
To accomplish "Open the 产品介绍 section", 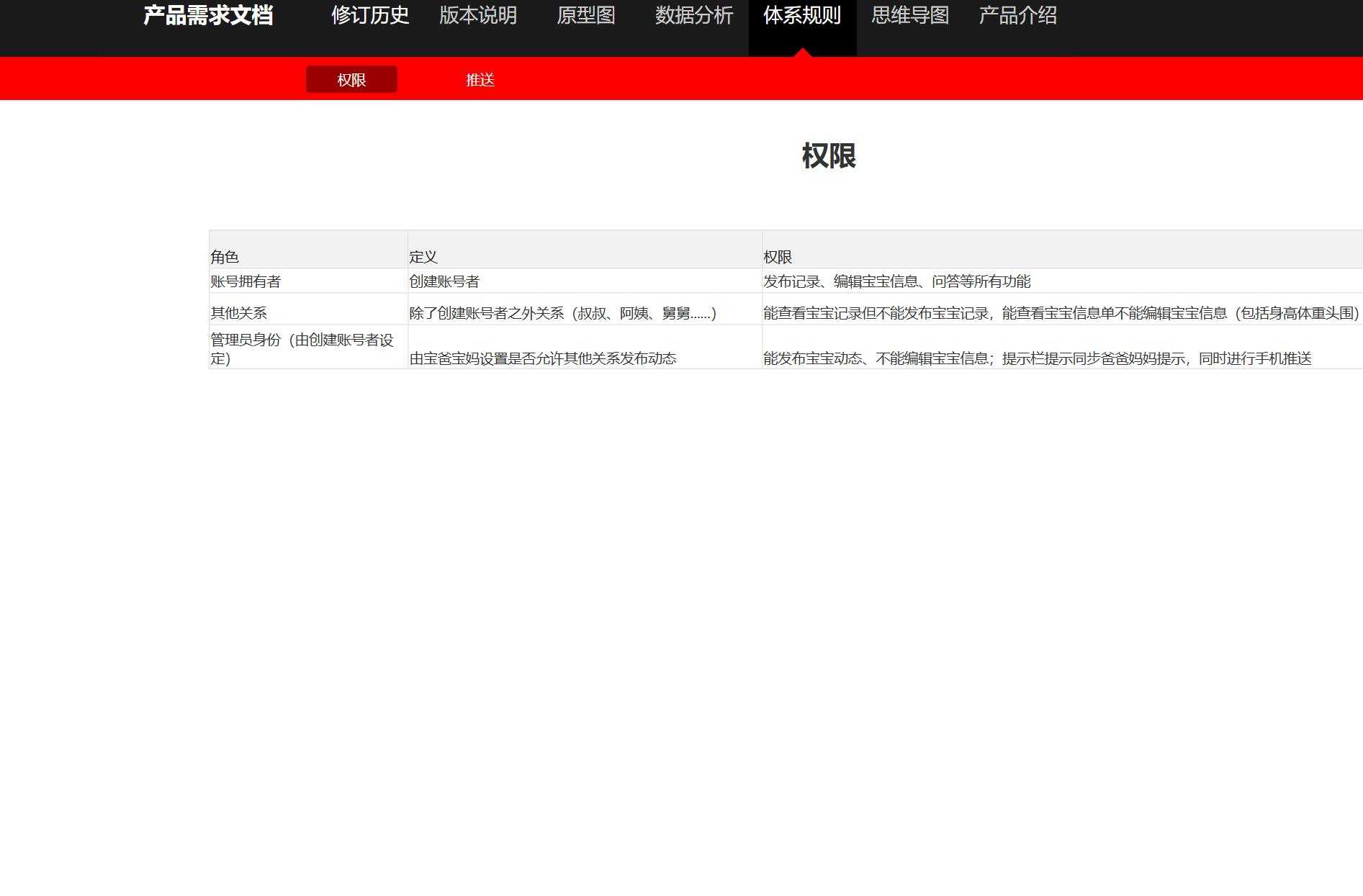I will click(x=1017, y=16).
